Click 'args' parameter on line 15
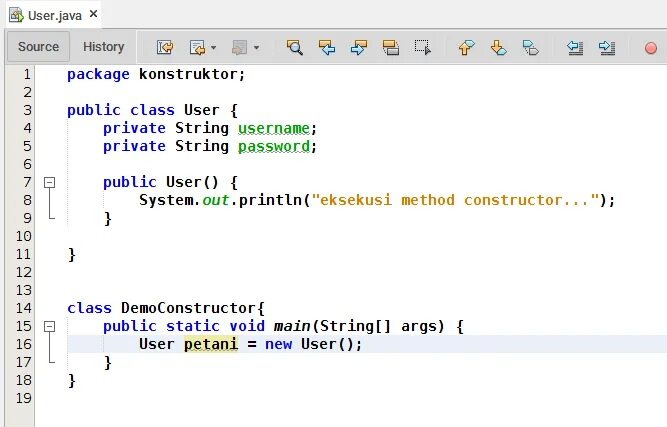This screenshot has width=667, height=427. (419, 327)
